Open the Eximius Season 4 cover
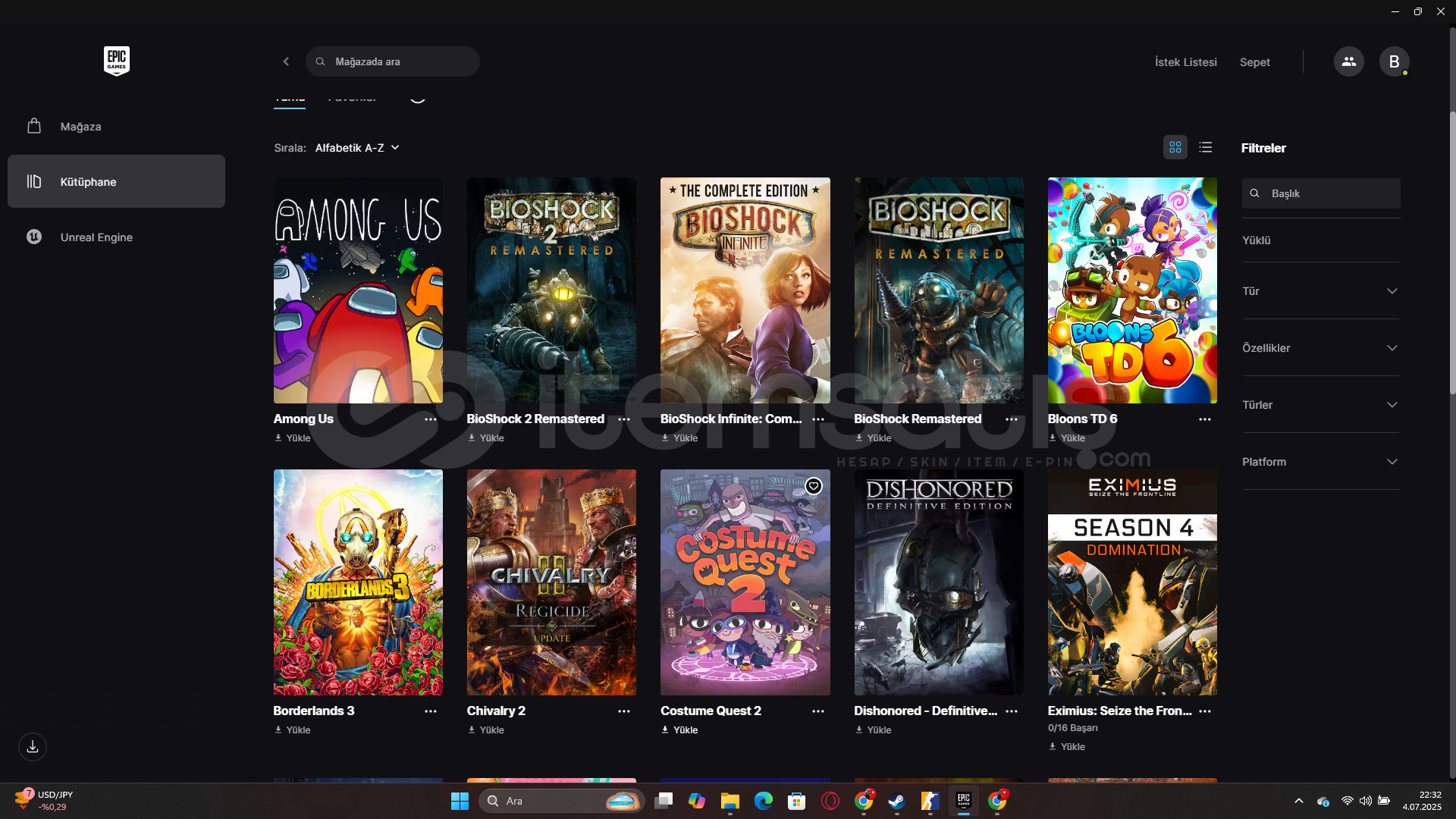The width and height of the screenshot is (1456, 819). pos(1132,582)
